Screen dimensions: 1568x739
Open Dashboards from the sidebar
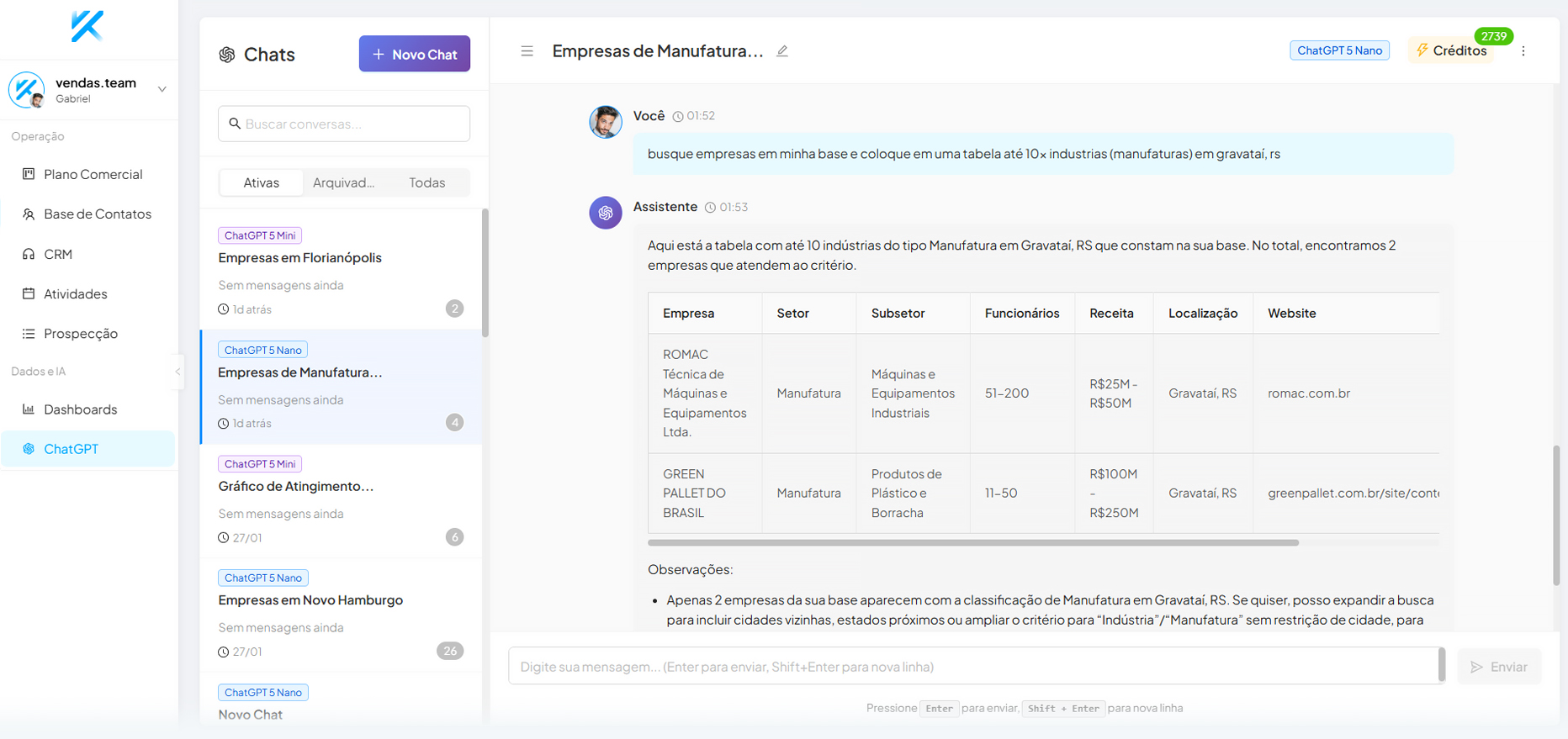point(80,409)
